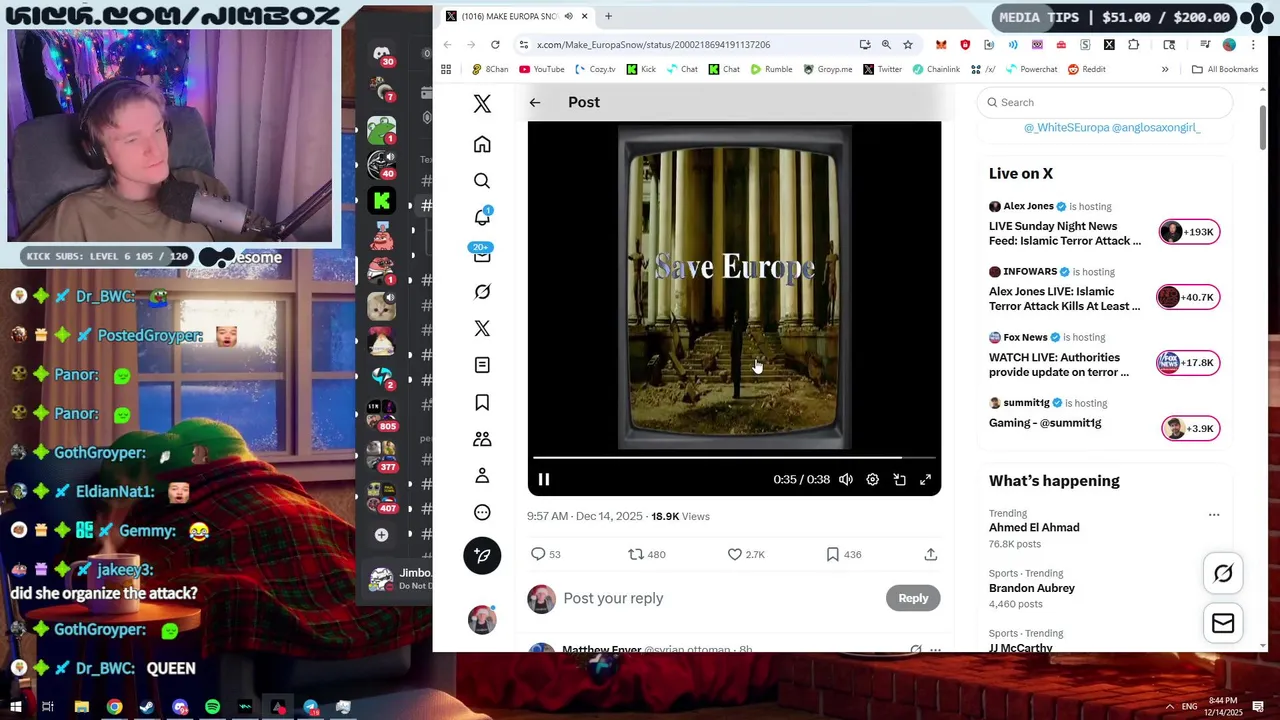Open Telegram in taskbar
This screenshot has height=720, width=1280.
[310, 707]
